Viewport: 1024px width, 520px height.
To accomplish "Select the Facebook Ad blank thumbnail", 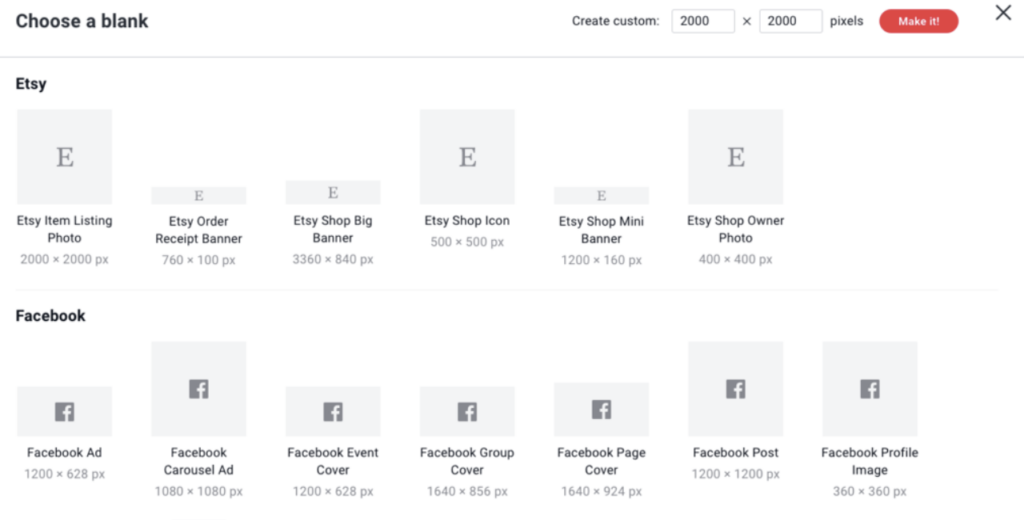I will [64, 412].
